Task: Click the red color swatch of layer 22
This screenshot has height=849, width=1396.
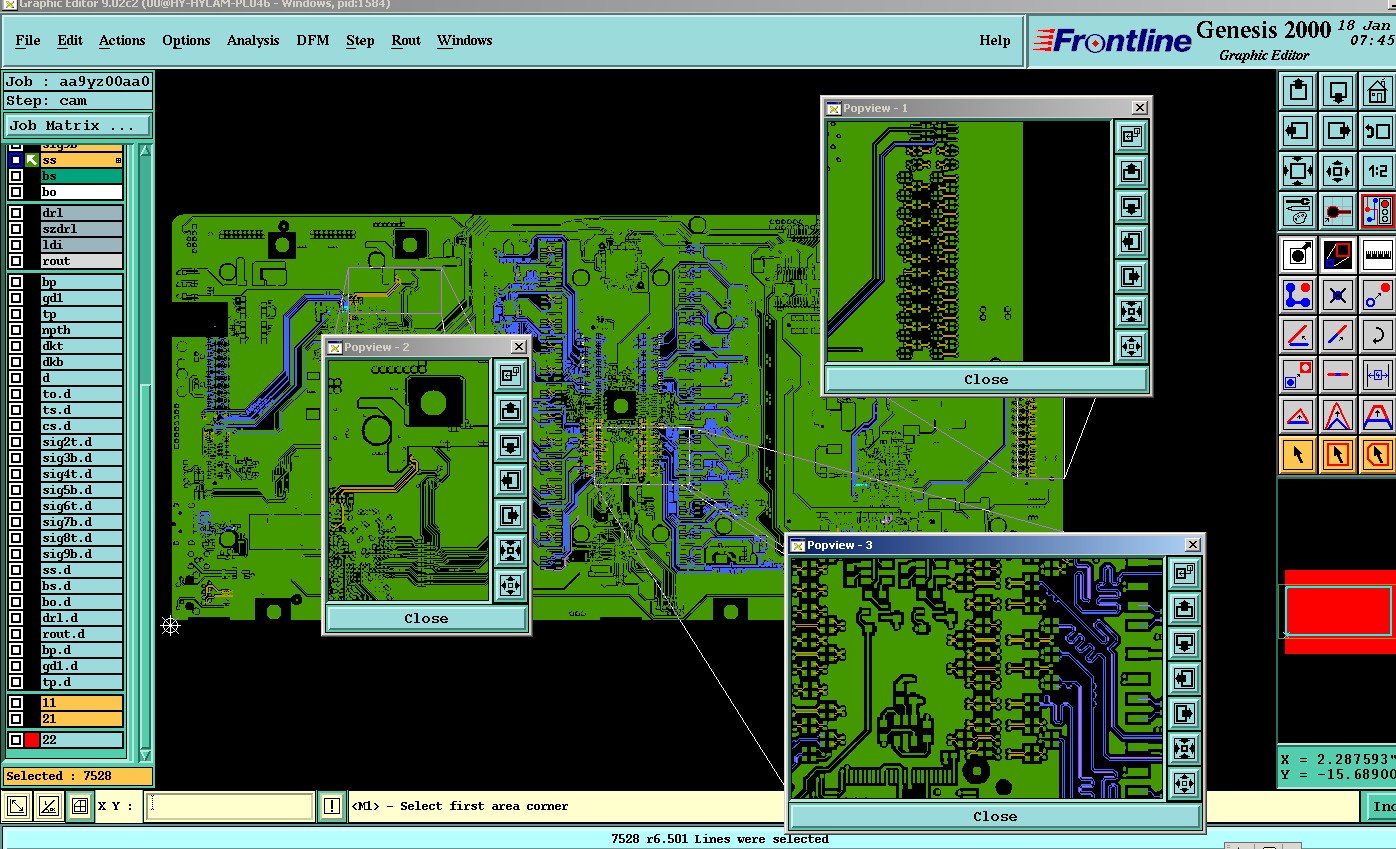Action: click(32, 740)
